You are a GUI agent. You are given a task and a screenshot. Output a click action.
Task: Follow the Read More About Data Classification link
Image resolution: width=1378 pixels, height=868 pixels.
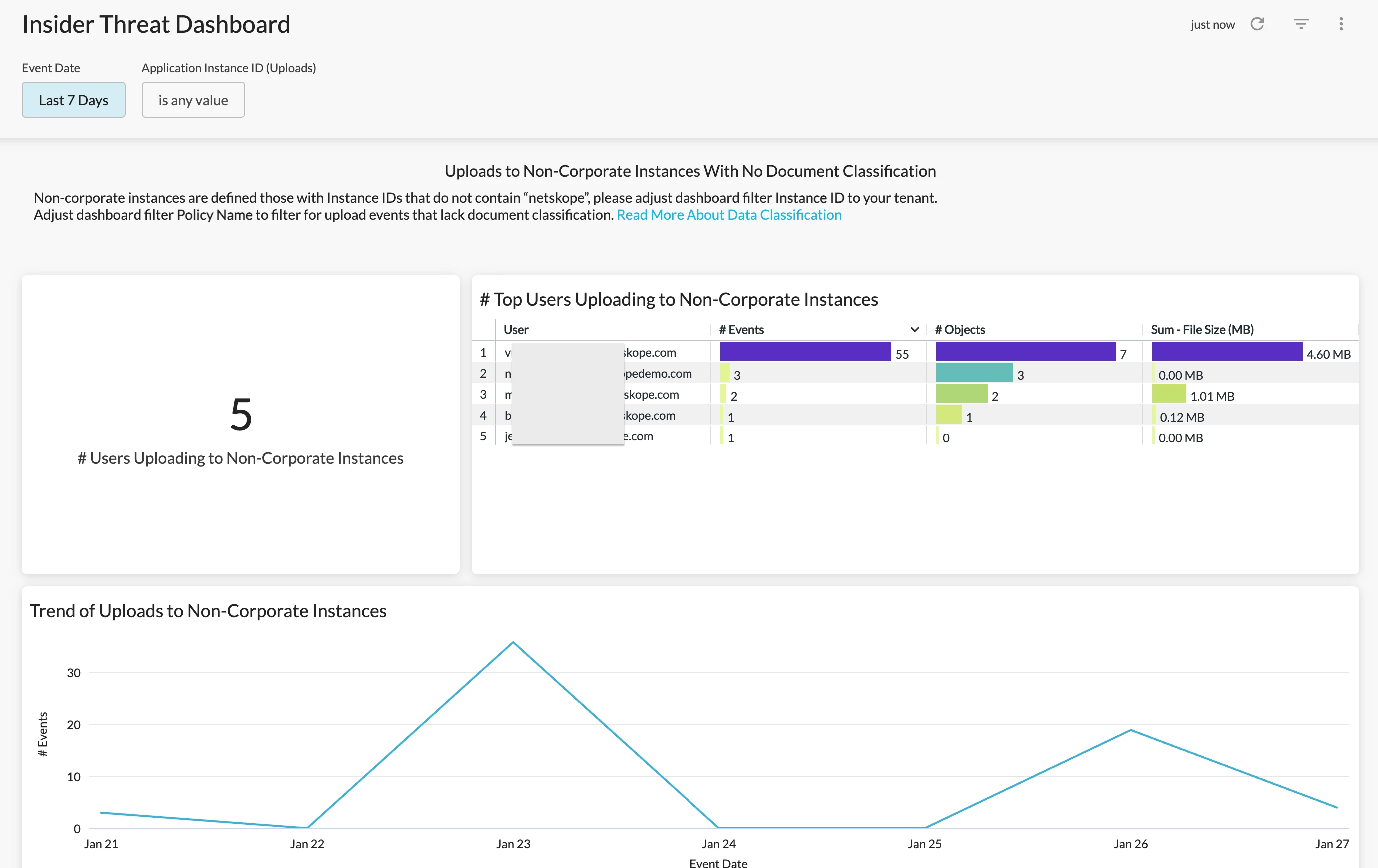(728, 215)
